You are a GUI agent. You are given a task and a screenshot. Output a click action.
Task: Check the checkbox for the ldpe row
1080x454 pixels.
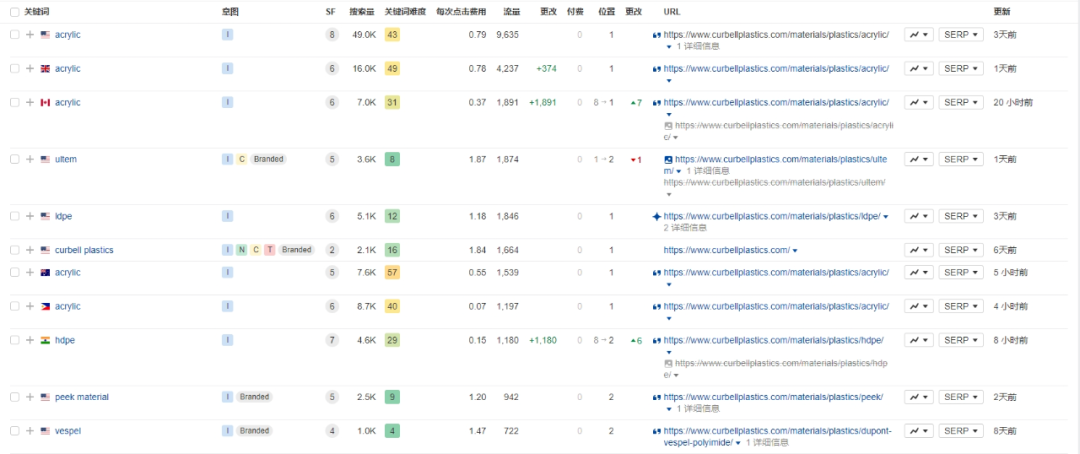pos(14,216)
